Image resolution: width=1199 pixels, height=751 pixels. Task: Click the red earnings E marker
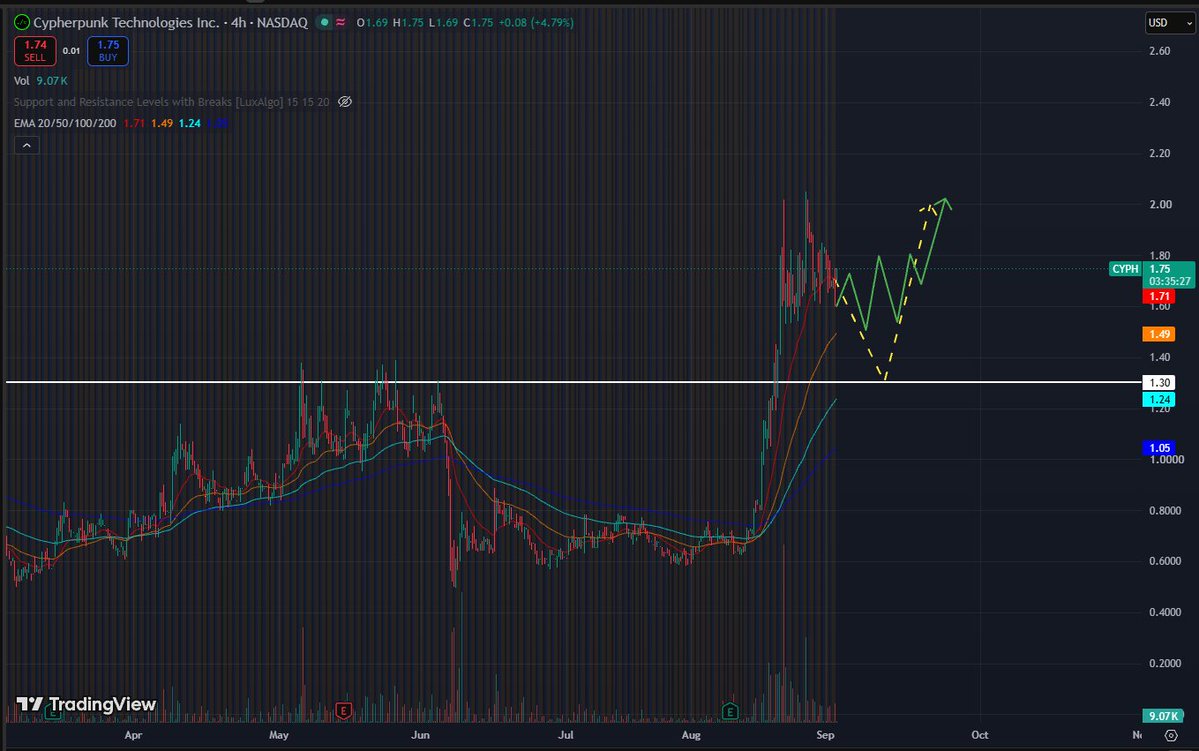point(343,711)
